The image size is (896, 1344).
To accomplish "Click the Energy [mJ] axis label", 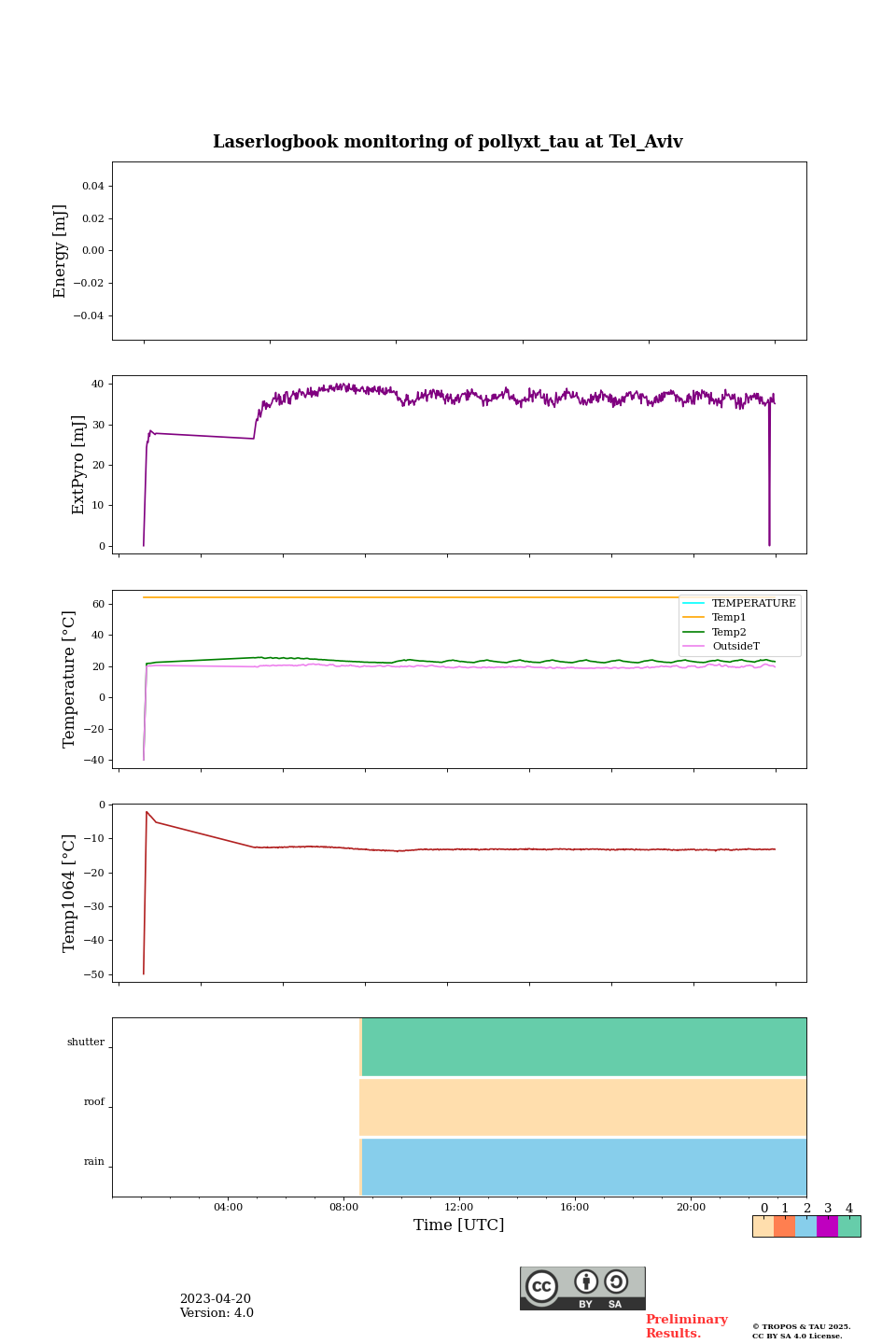I will pyautogui.click(x=61, y=251).
